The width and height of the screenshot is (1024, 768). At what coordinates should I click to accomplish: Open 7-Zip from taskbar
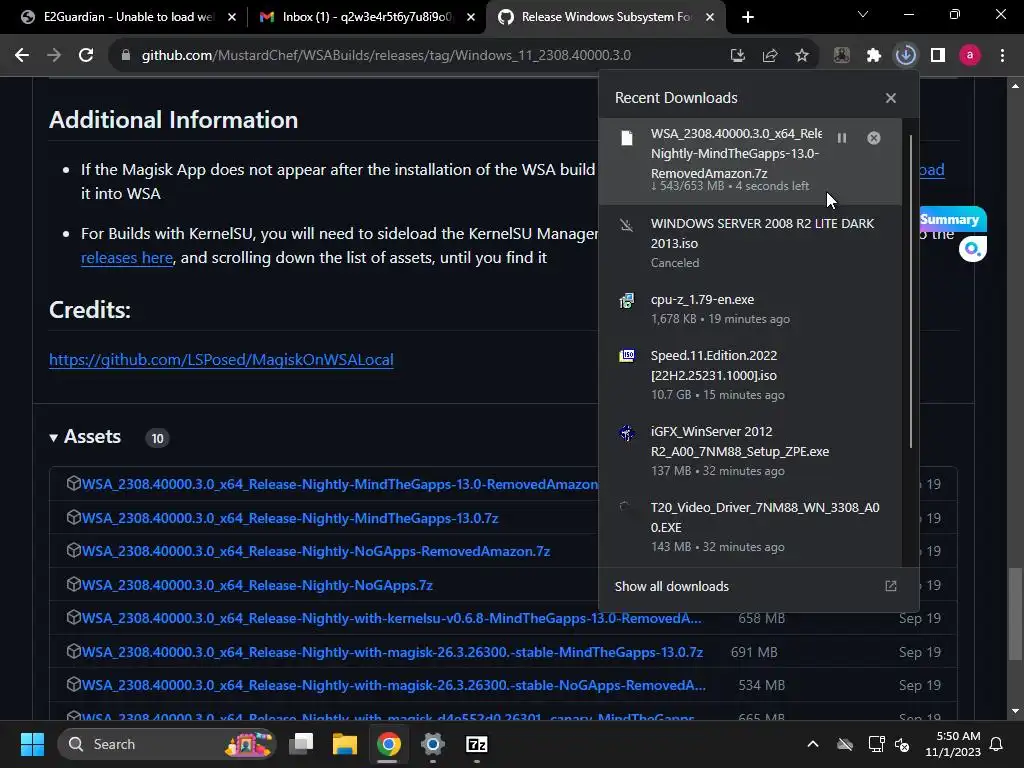pos(476,744)
